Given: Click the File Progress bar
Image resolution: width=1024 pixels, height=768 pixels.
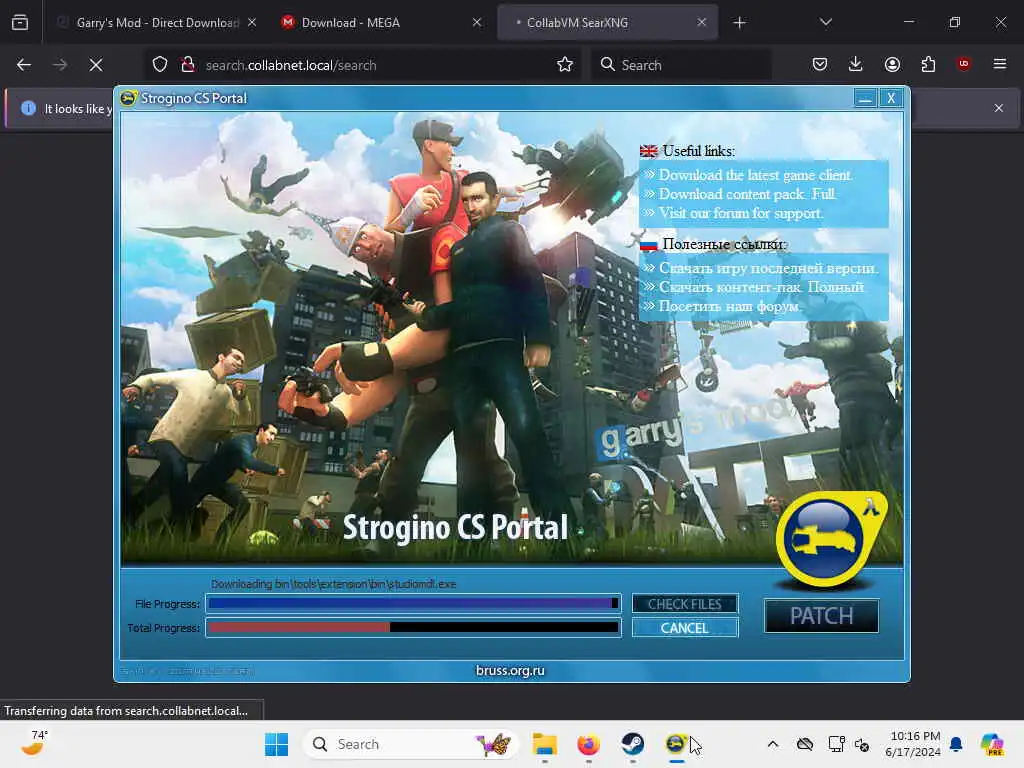Looking at the screenshot, I should coord(413,603).
